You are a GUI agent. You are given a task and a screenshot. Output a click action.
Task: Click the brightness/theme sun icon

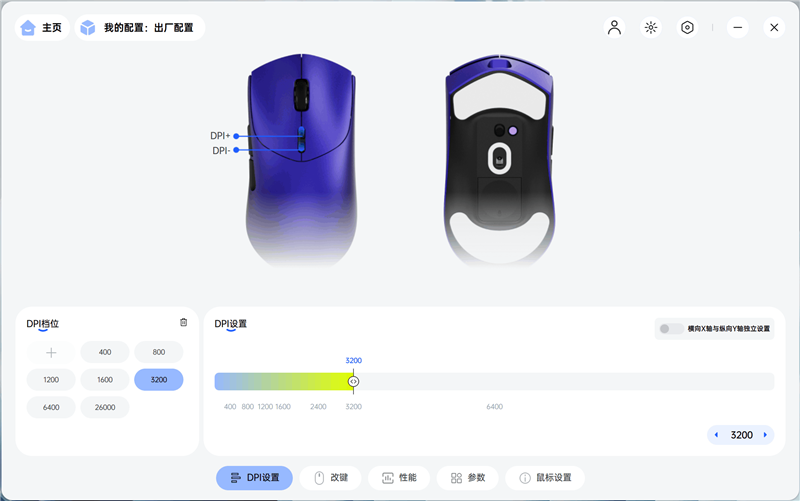click(x=651, y=28)
